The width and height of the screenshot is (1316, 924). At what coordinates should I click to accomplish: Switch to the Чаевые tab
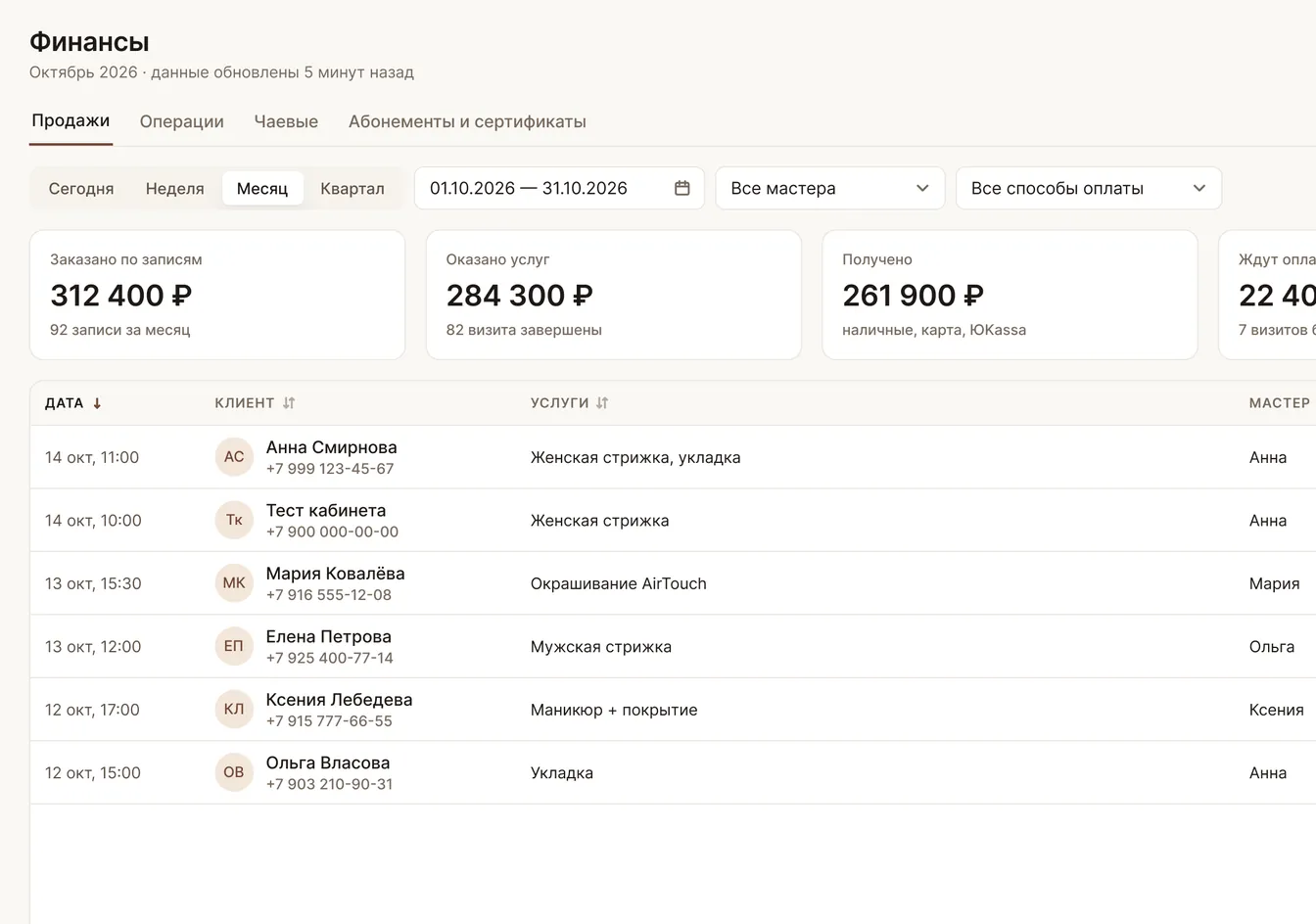click(286, 121)
